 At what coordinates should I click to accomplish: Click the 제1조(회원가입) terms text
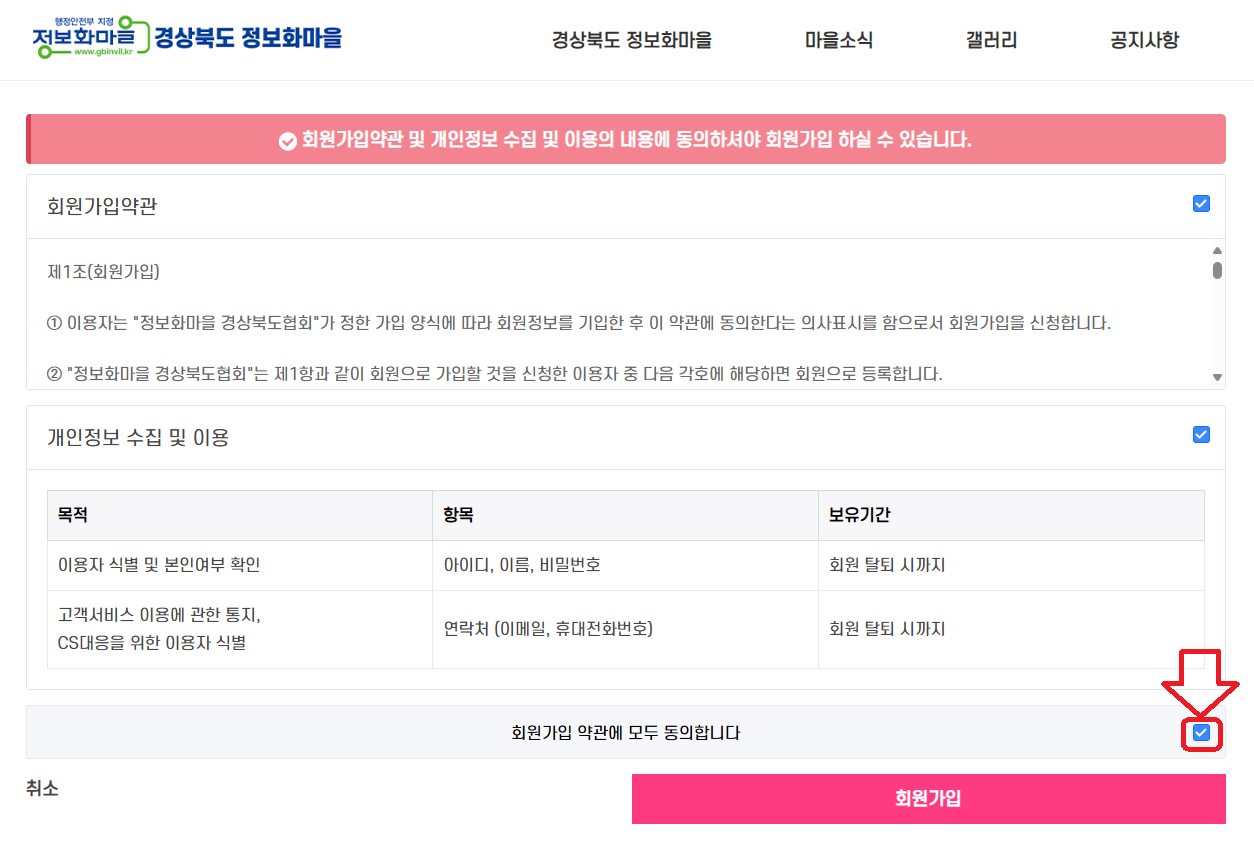[104, 271]
